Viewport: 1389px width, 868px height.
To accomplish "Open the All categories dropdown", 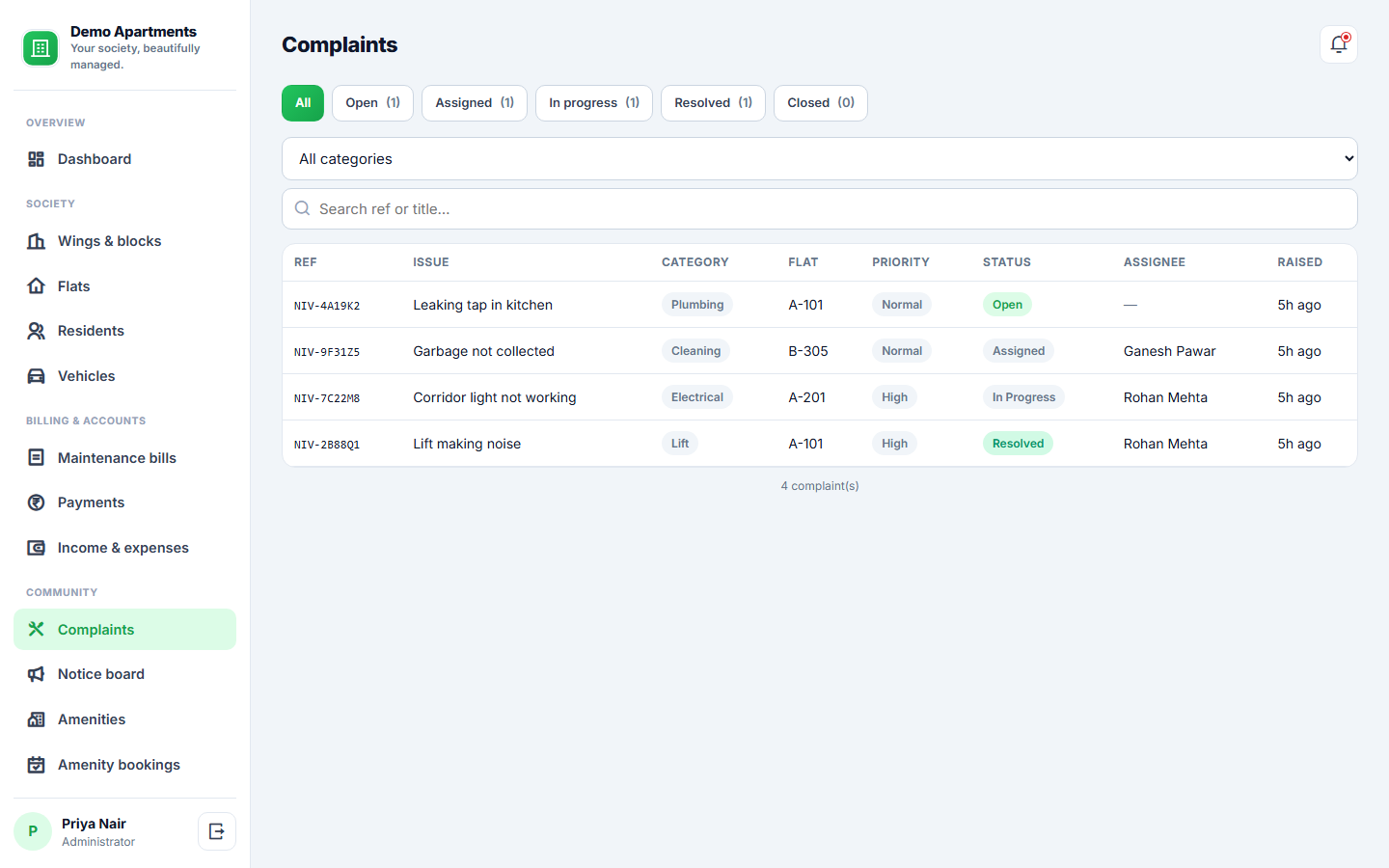I will point(820,159).
